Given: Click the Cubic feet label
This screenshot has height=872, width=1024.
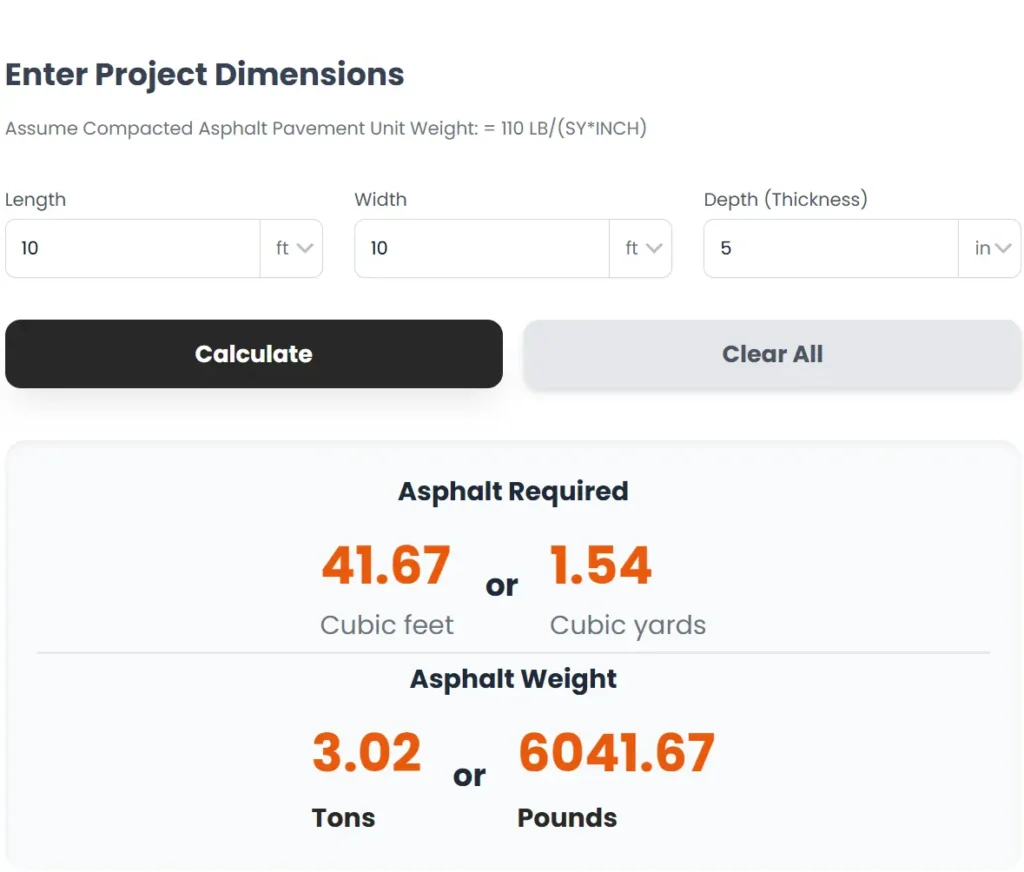Looking at the screenshot, I should [387, 625].
